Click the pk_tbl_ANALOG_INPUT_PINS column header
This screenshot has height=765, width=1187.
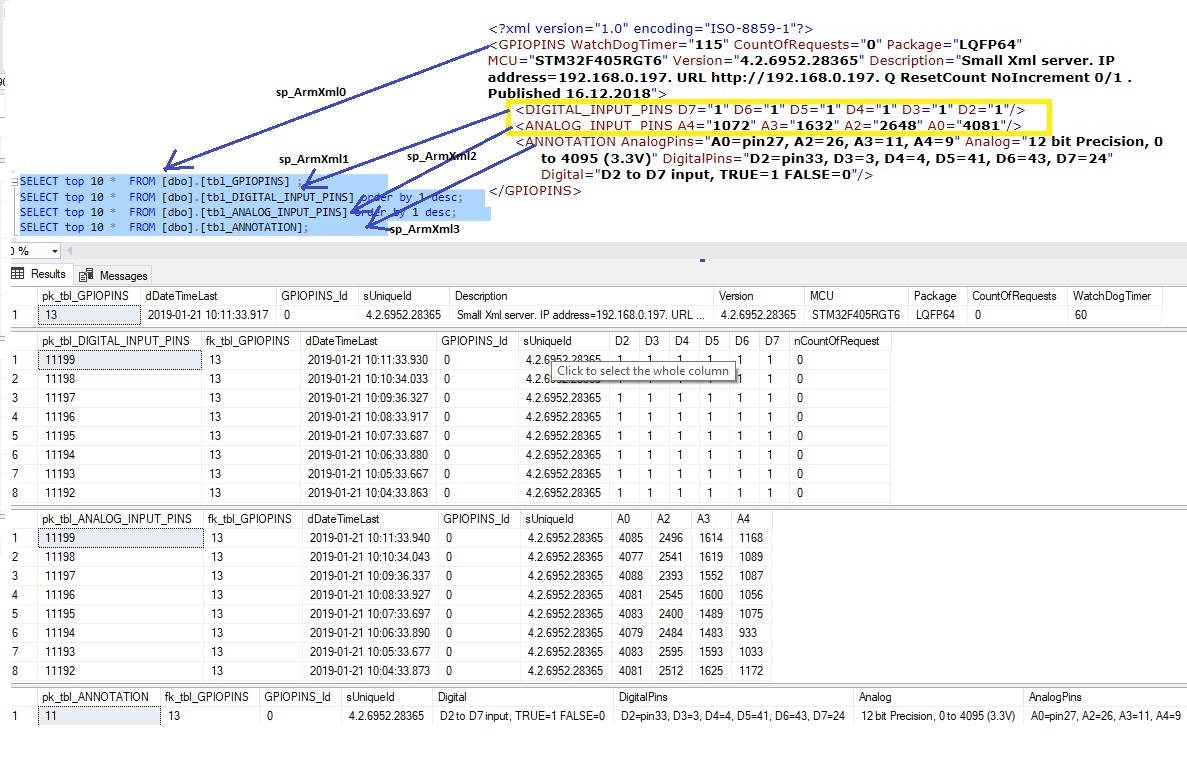(x=116, y=519)
